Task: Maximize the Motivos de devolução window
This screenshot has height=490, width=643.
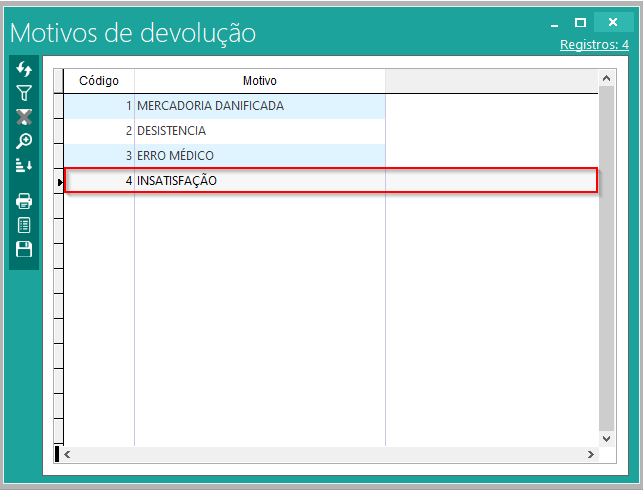Action: 580,22
